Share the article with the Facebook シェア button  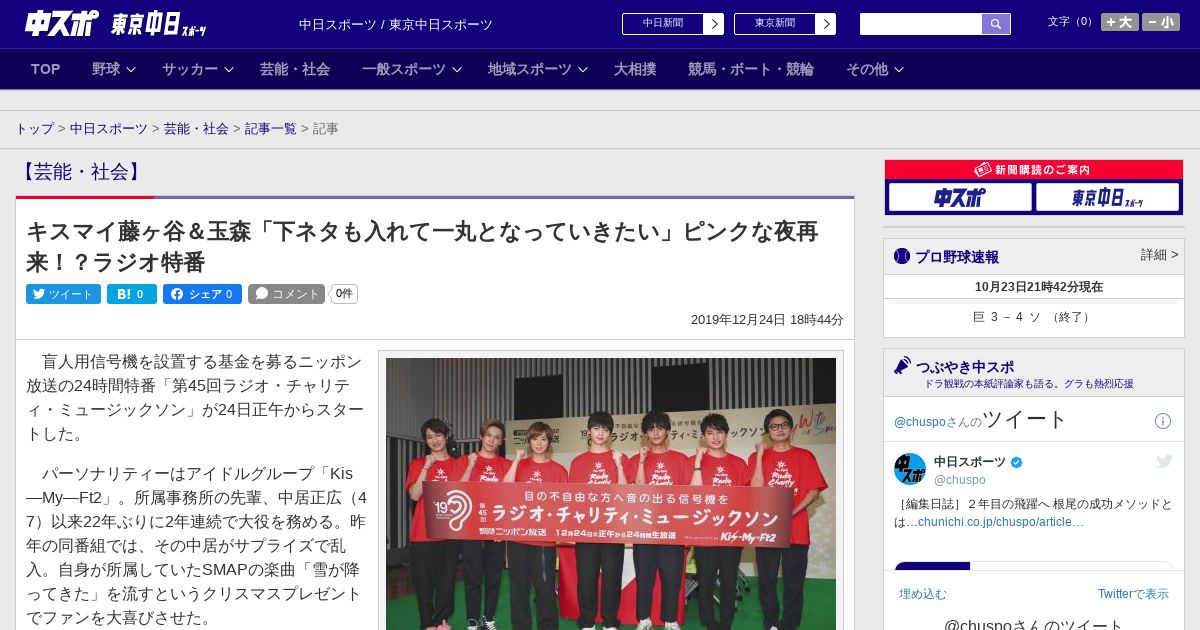202,294
